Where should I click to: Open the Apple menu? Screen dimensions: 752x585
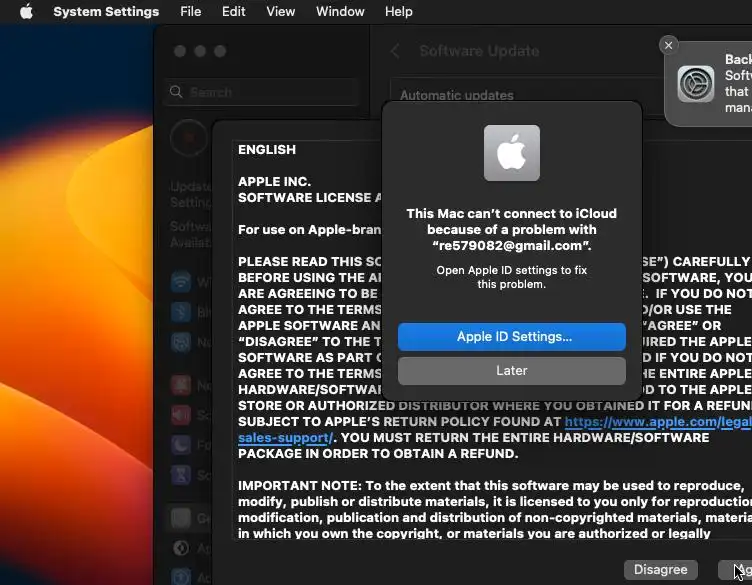[26, 12]
